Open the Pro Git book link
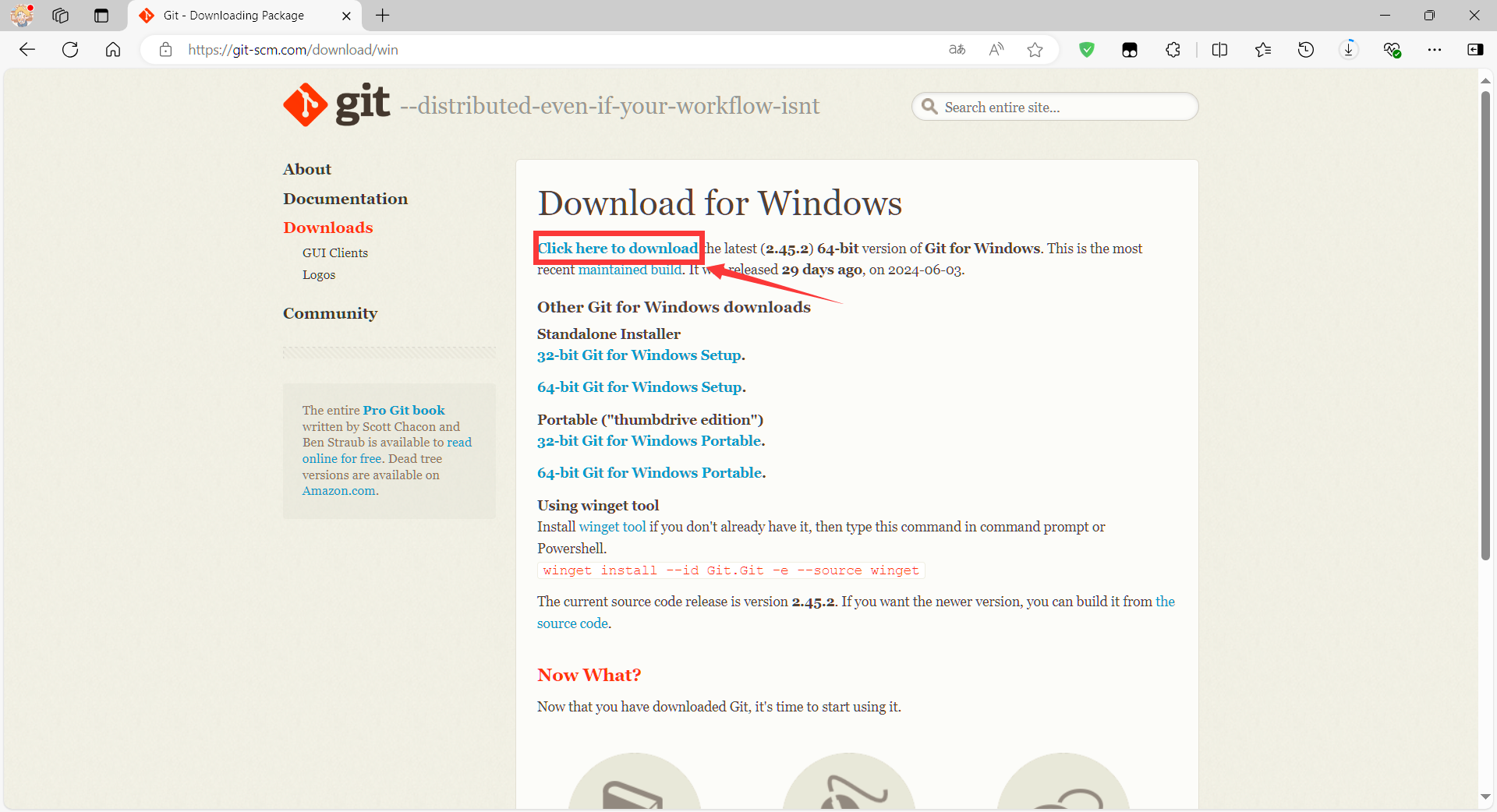1497x812 pixels. (x=404, y=410)
